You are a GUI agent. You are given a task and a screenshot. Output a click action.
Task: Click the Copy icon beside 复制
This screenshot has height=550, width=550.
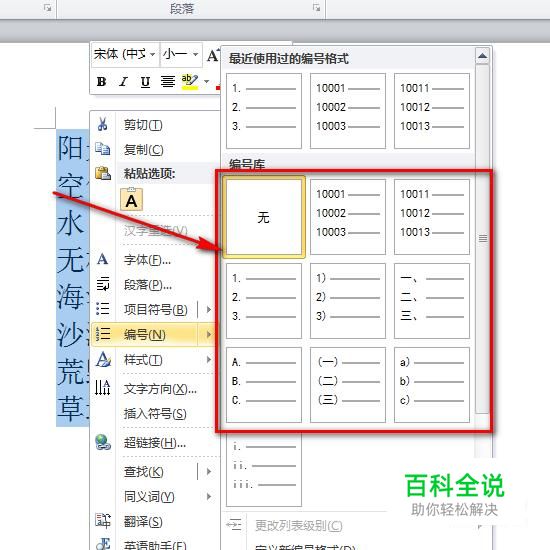tap(102, 149)
